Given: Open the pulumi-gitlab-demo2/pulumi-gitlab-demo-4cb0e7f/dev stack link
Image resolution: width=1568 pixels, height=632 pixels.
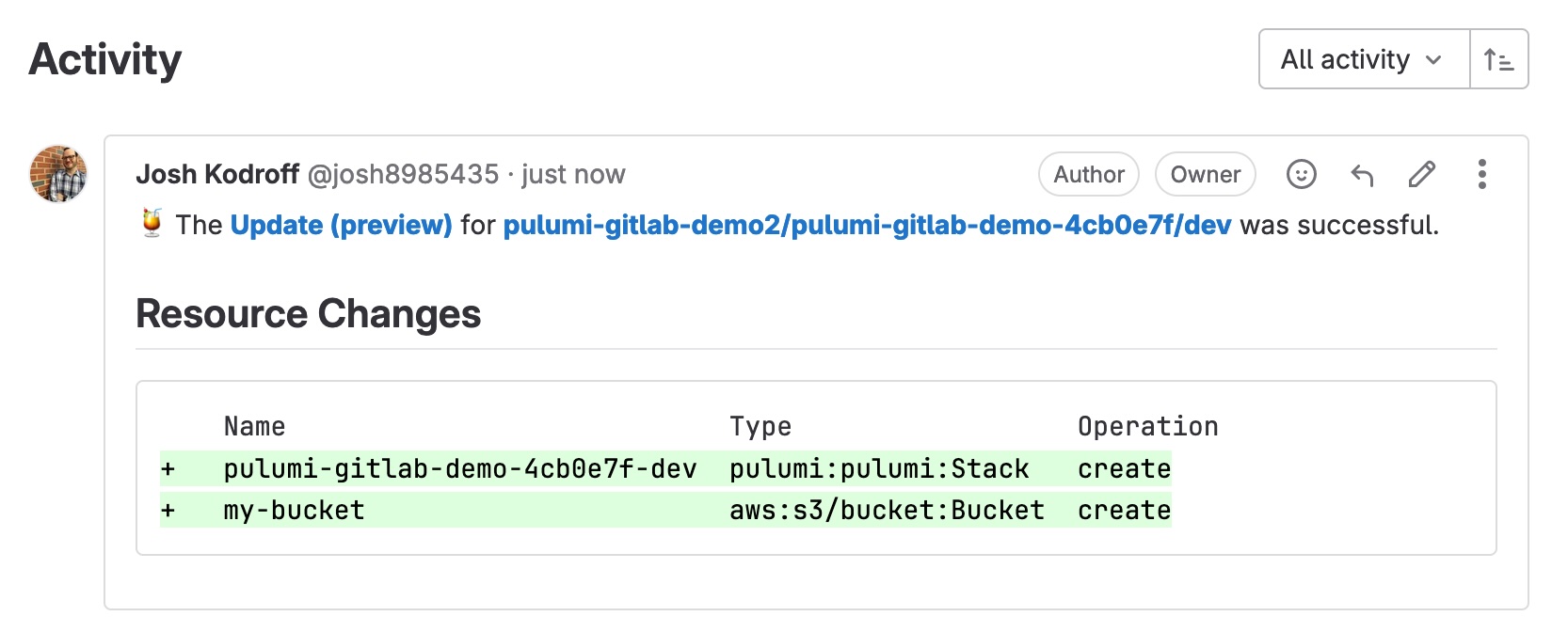Looking at the screenshot, I should pyautogui.click(x=867, y=226).
